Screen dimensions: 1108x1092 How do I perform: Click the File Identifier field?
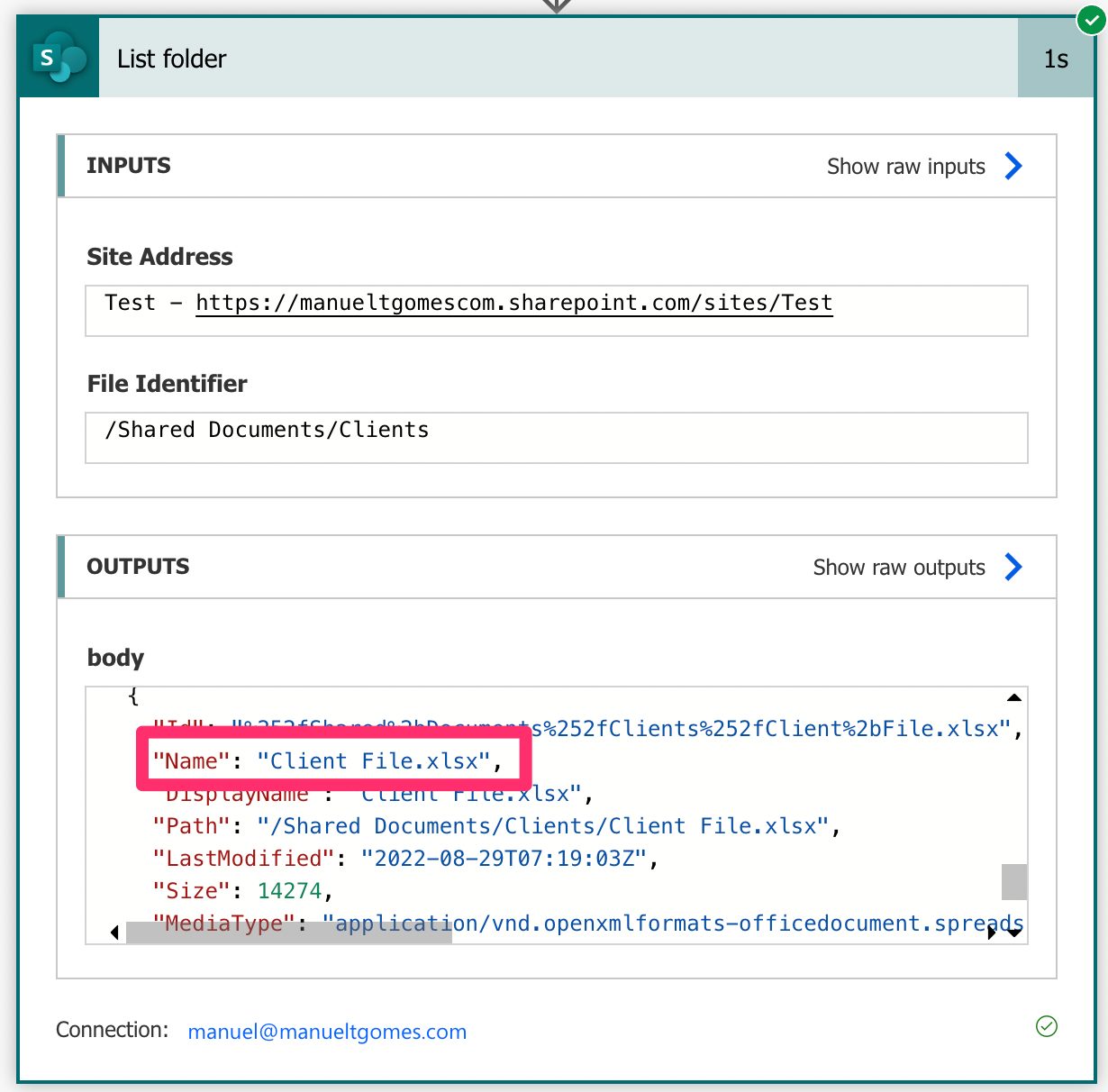click(x=557, y=438)
